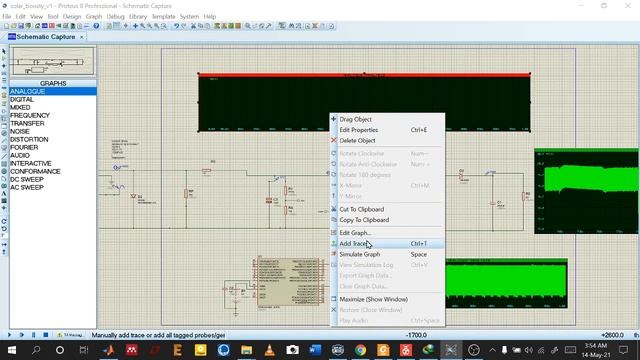Choose Add Trace in context menu

387,244
